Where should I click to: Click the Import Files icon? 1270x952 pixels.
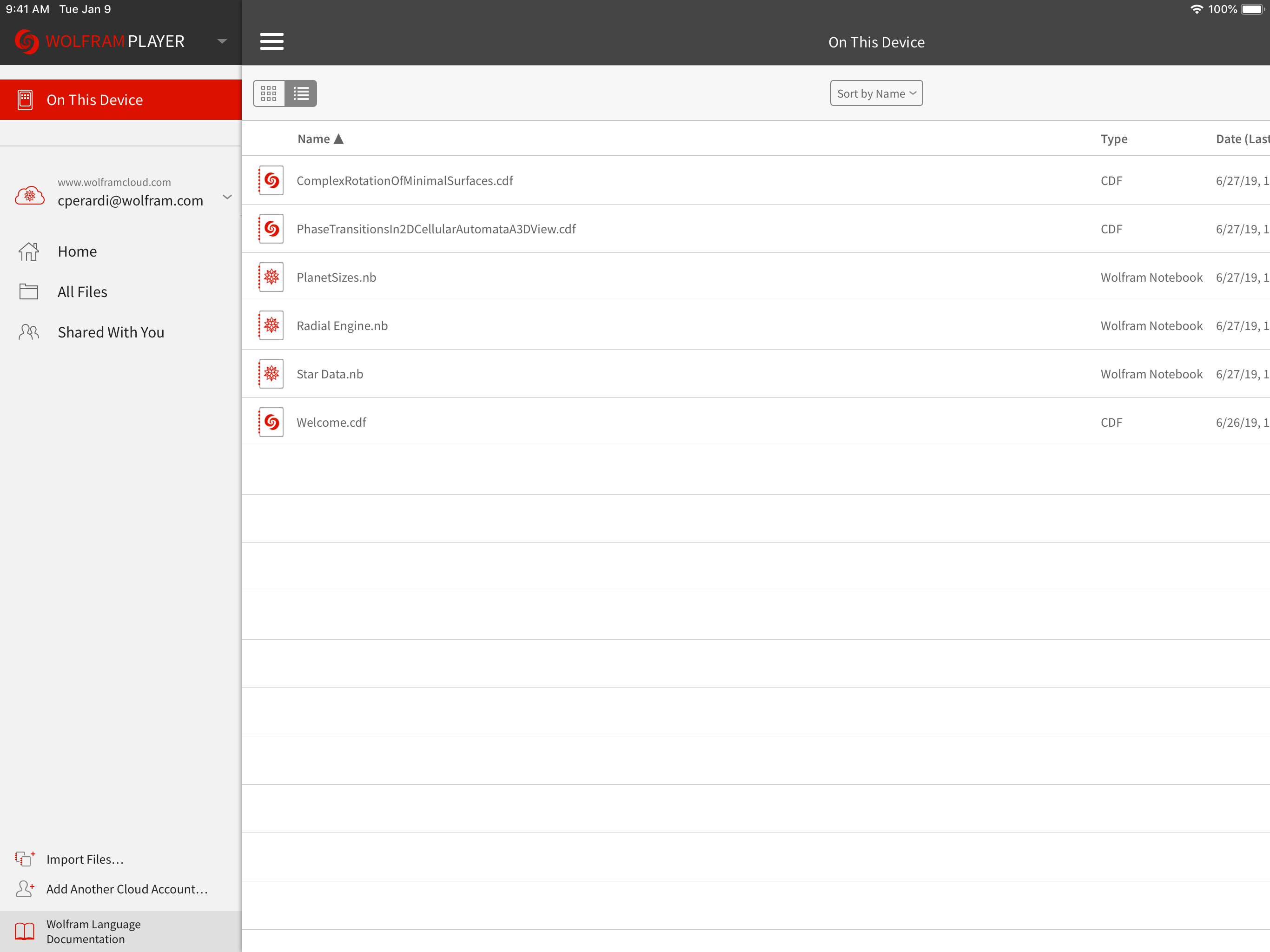(x=25, y=859)
